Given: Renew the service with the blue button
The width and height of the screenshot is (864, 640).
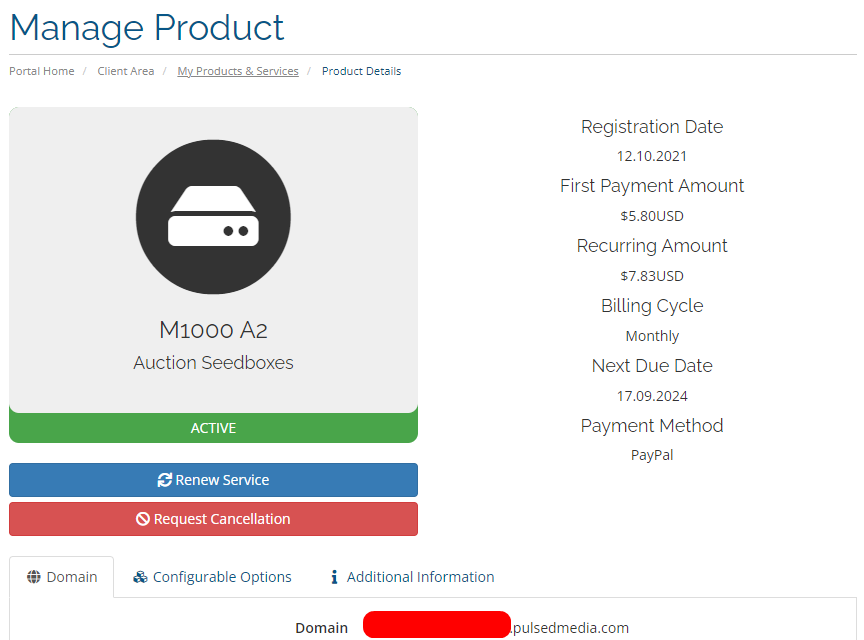Looking at the screenshot, I should (213, 480).
